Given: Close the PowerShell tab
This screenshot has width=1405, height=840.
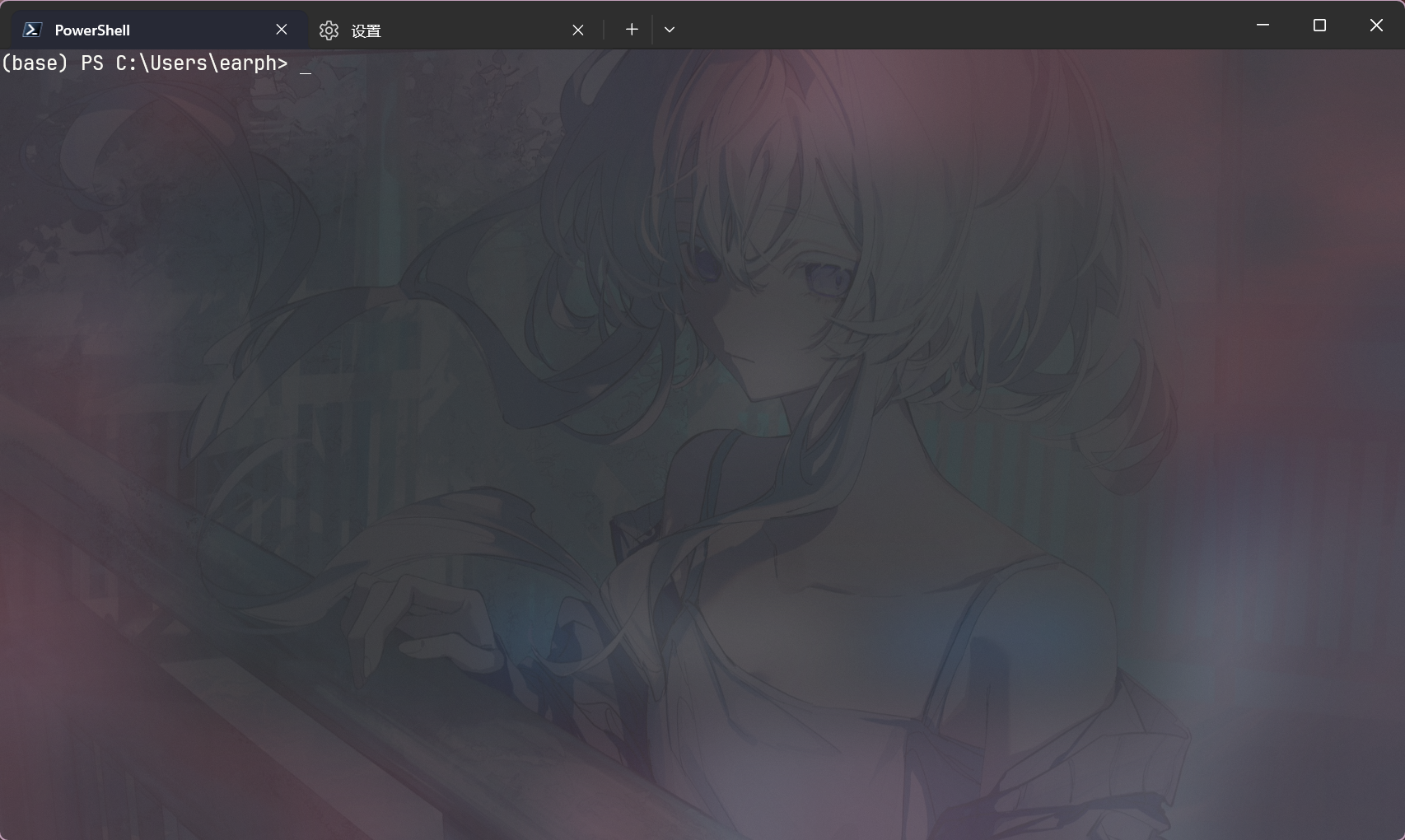Looking at the screenshot, I should pos(282,30).
